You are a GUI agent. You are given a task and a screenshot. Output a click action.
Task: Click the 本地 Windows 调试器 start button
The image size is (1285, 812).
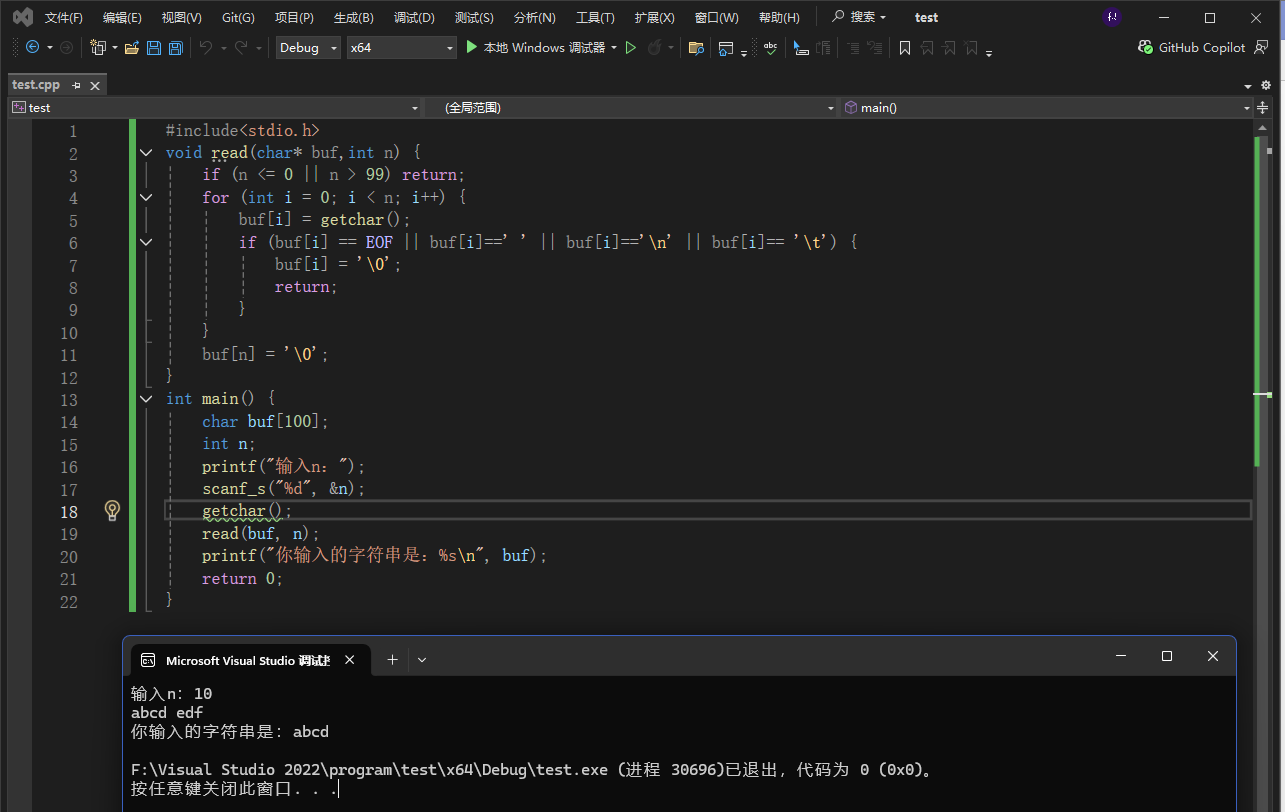[x=535, y=47]
